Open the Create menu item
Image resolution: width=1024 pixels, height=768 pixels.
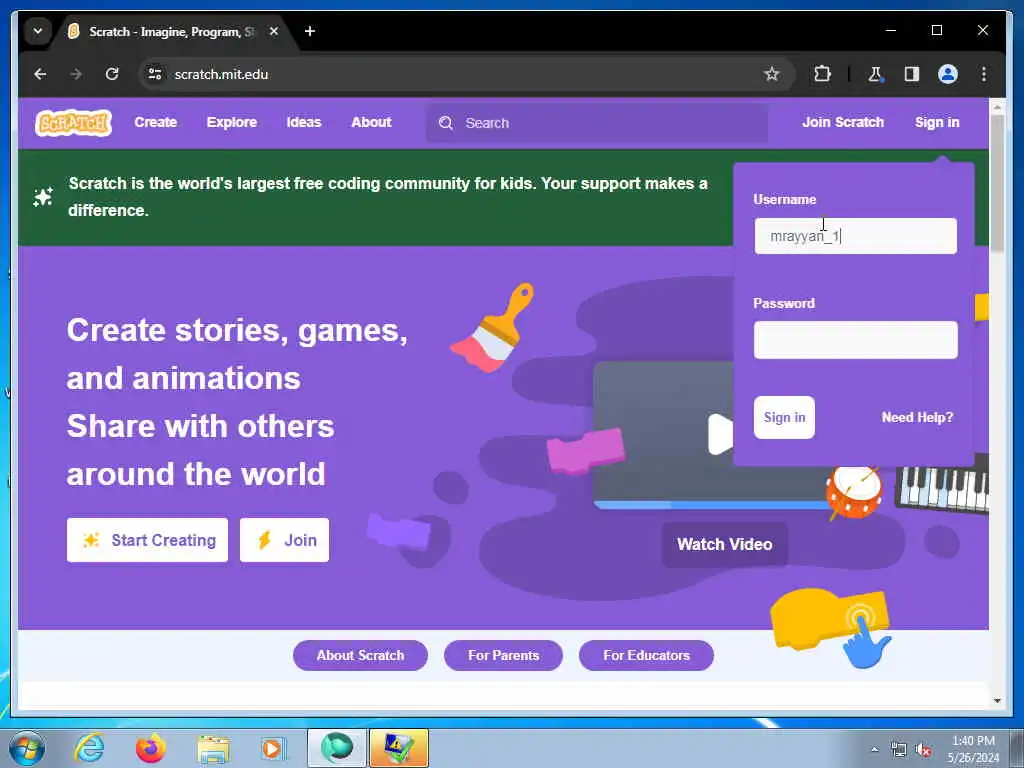(x=155, y=122)
